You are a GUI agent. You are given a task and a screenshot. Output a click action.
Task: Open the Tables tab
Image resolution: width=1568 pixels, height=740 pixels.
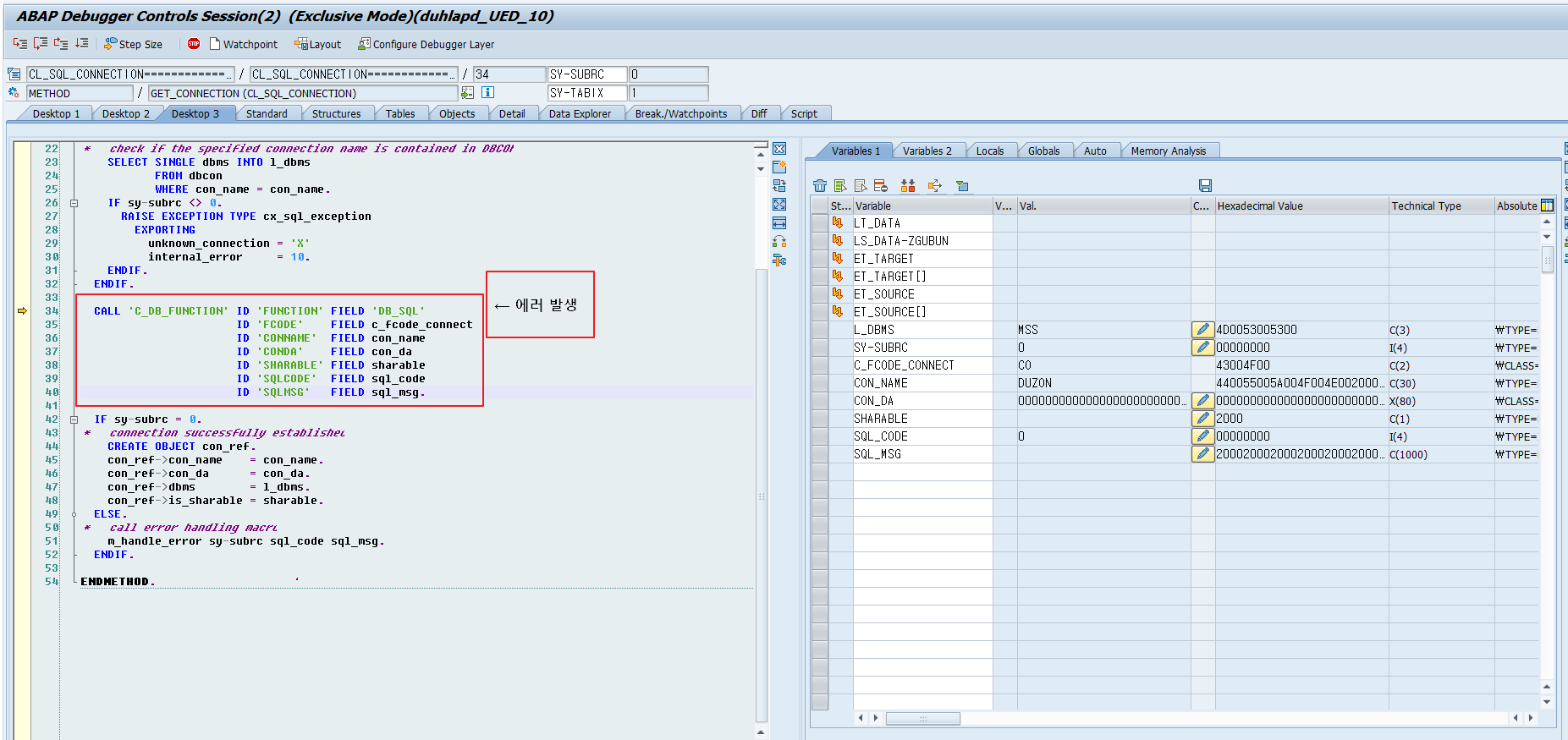(400, 113)
